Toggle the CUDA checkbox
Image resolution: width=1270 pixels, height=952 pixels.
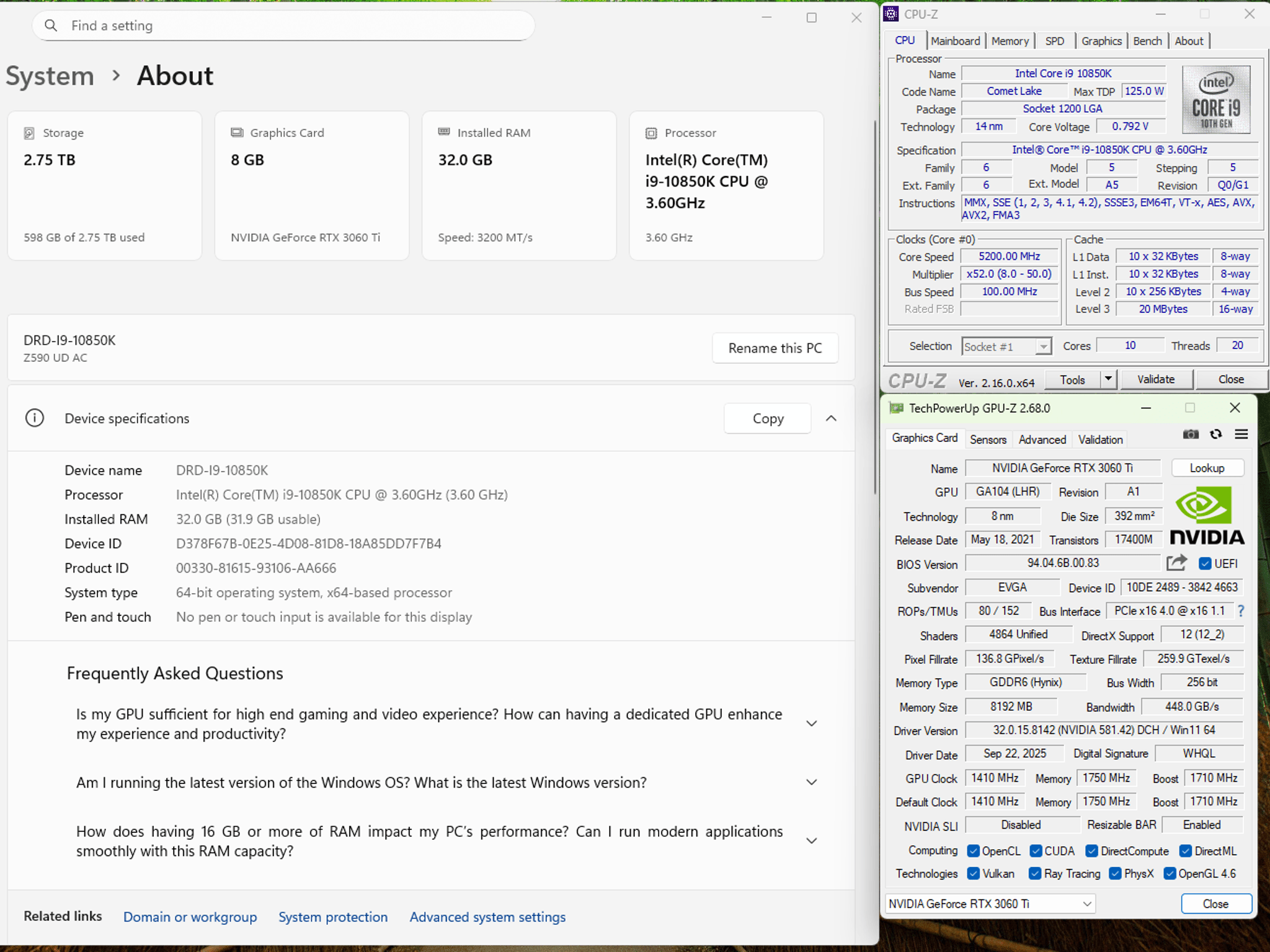click(x=1036, y=851)
